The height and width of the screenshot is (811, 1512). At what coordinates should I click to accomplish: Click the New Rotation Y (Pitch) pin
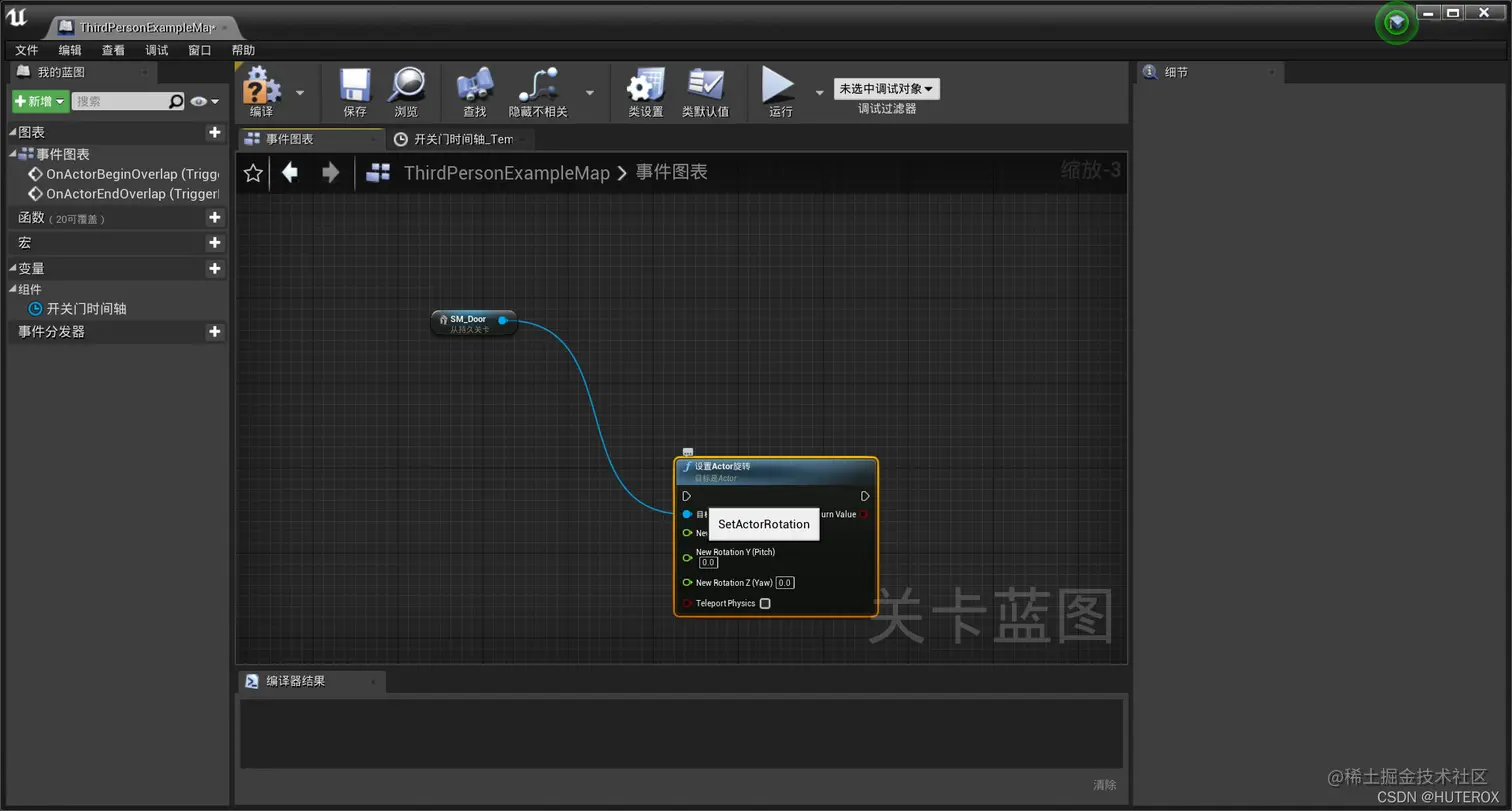(687, 557)
